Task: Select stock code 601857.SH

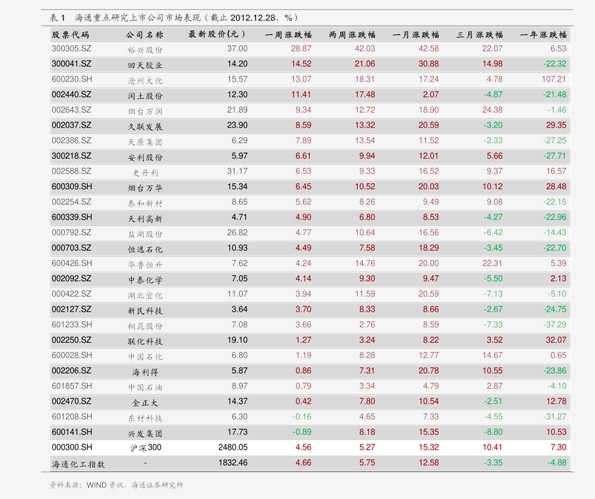Action: [72, 386]
